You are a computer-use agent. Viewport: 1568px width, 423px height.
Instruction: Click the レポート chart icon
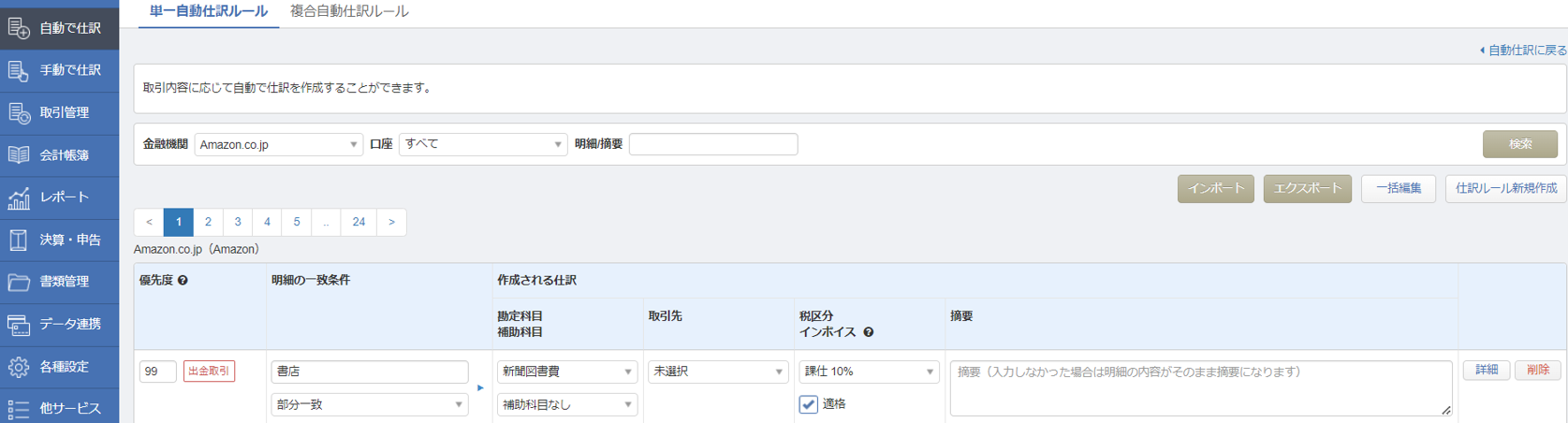pyautogui.click(x=19, y=197)
